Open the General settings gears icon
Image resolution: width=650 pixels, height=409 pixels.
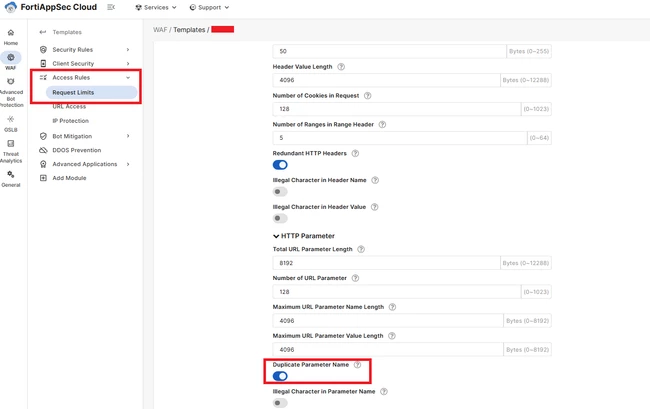click(x=11, y=174)
